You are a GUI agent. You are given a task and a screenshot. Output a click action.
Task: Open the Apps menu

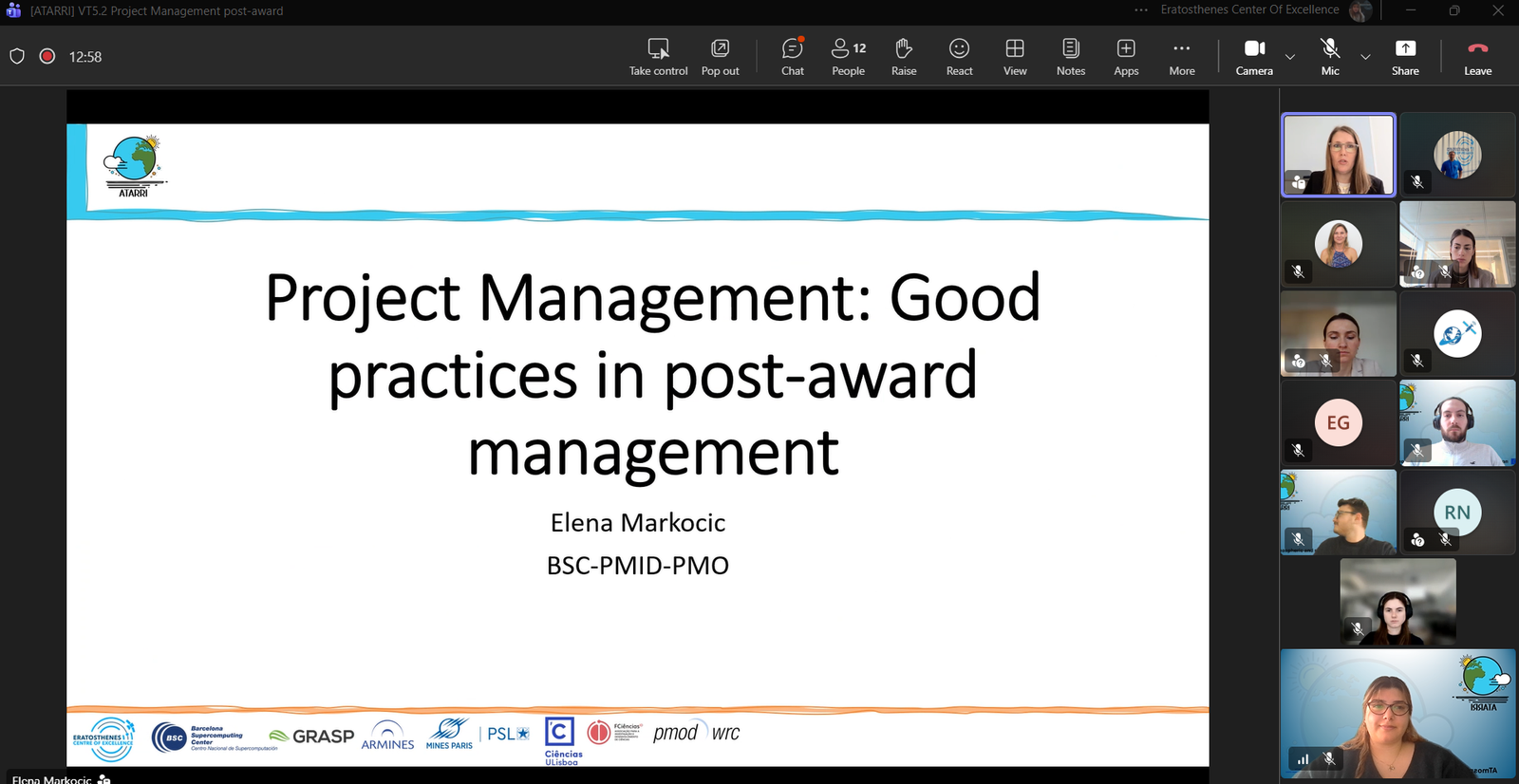click(x=1126, y=57)
